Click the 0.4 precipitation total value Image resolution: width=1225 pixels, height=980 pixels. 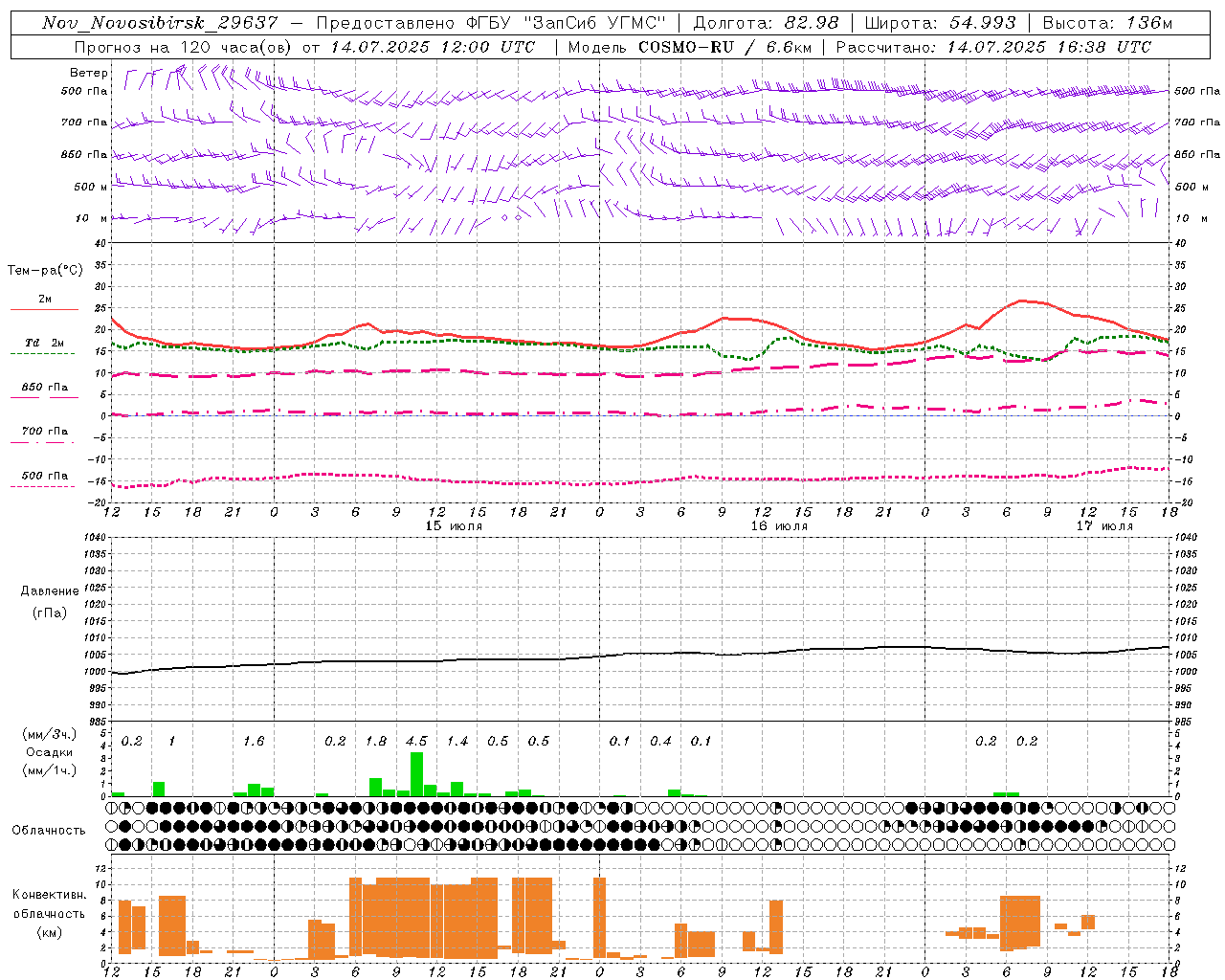point(660,741)
